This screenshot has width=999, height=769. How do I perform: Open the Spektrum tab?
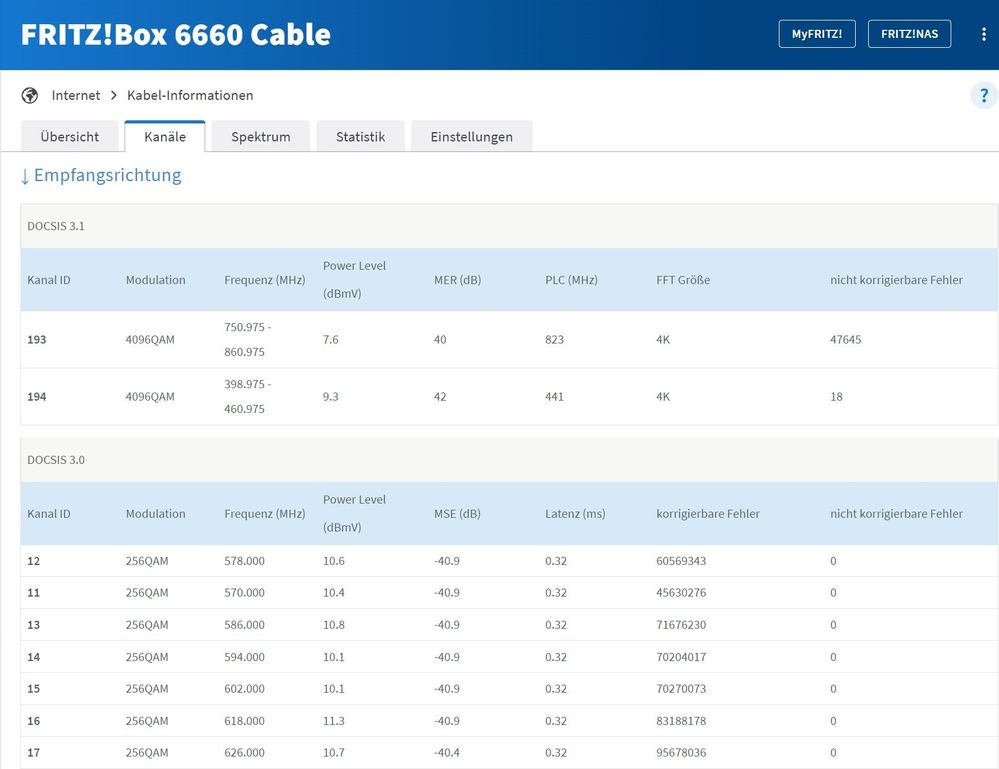(x=260, y=137)
